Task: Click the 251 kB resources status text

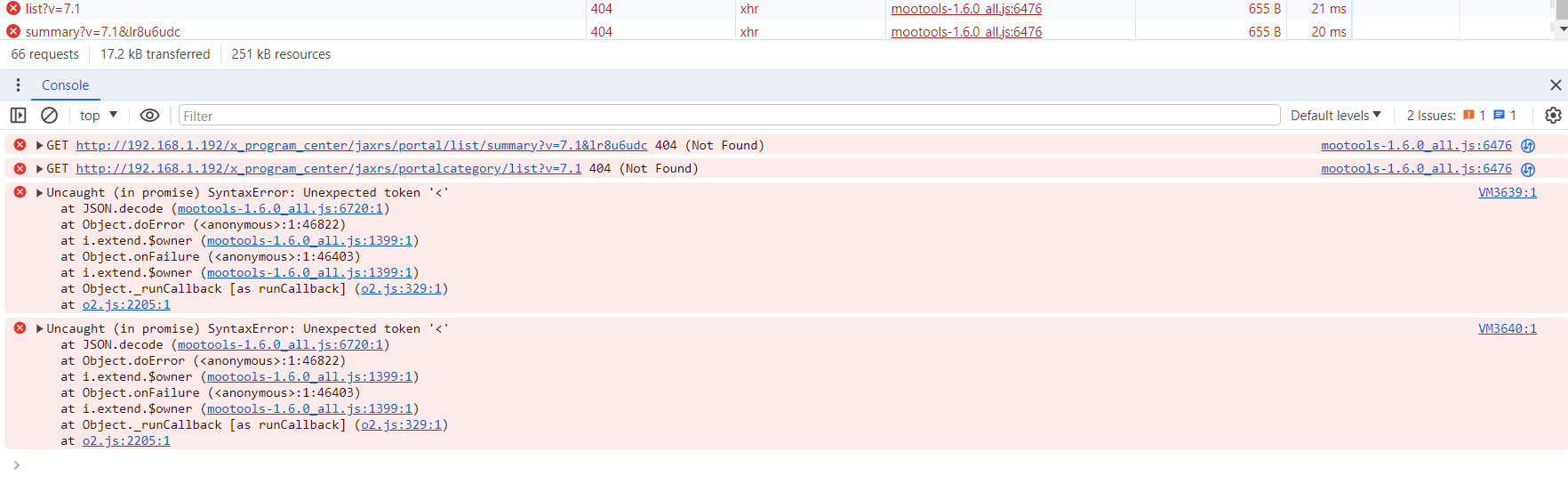Action: pyautogui.click(x=281, y=54)
